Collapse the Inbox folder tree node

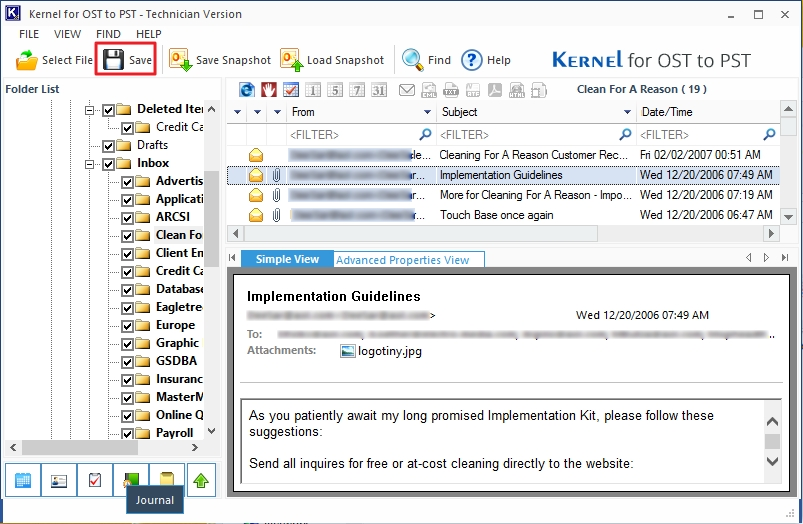[x=90, y=164]
